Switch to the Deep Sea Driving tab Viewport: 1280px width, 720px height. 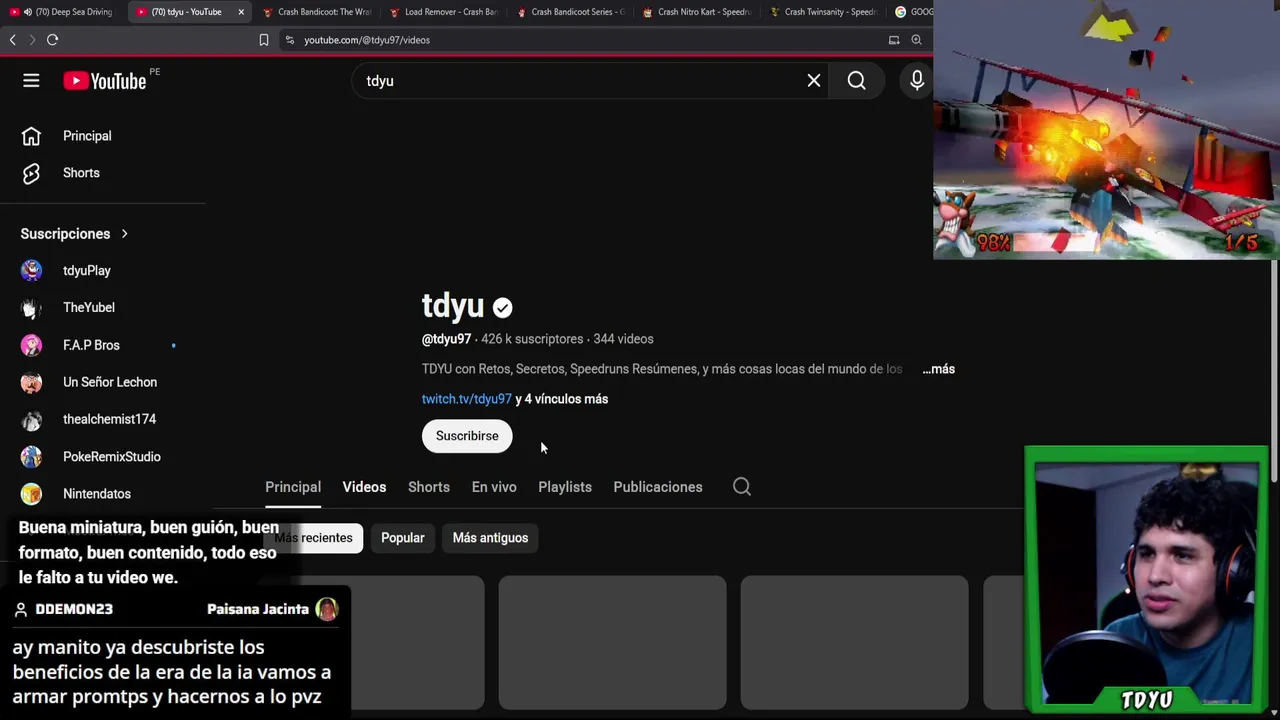tap(62, 12)
